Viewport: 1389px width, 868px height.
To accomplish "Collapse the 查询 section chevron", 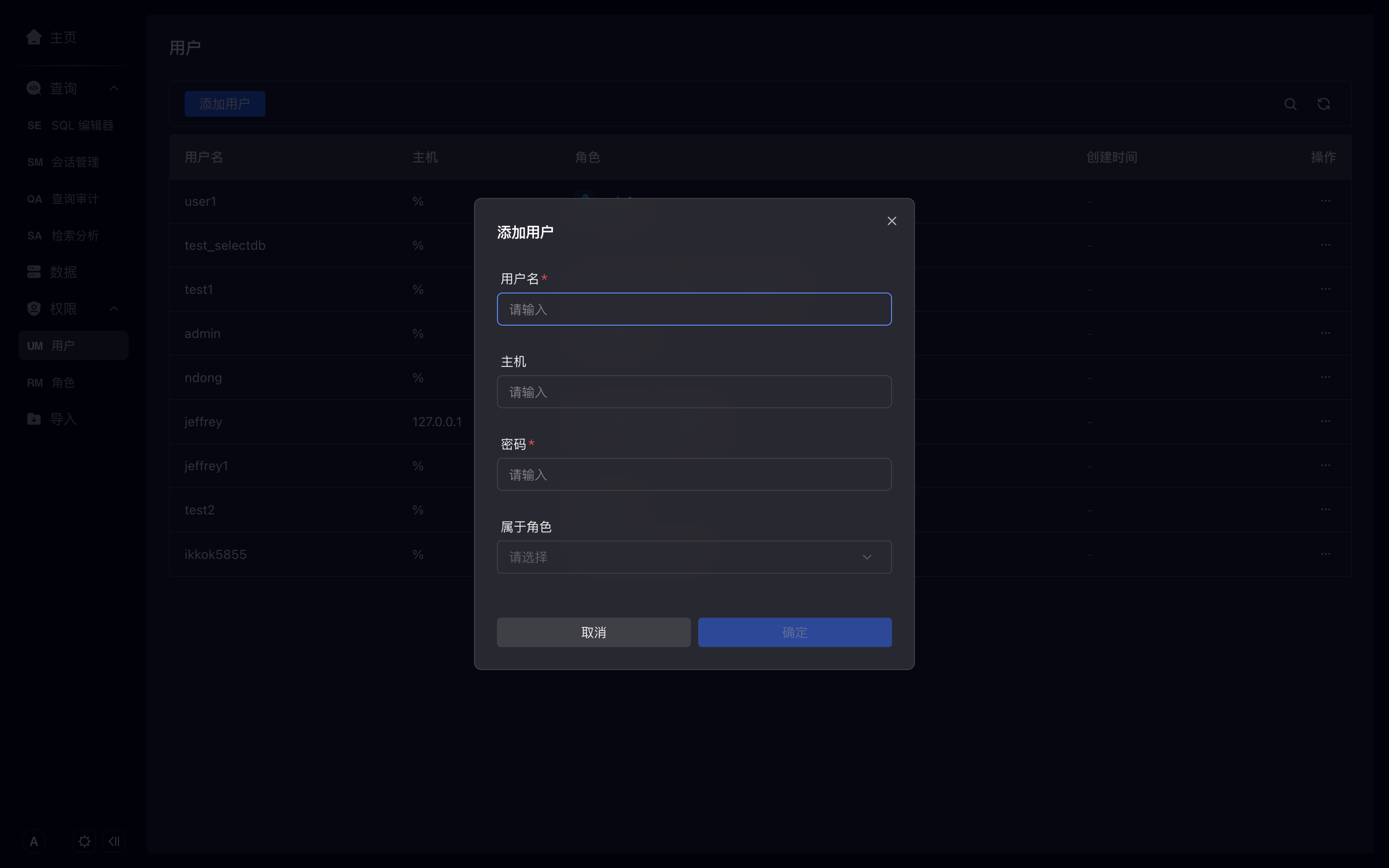I will (x=113, y=88).
